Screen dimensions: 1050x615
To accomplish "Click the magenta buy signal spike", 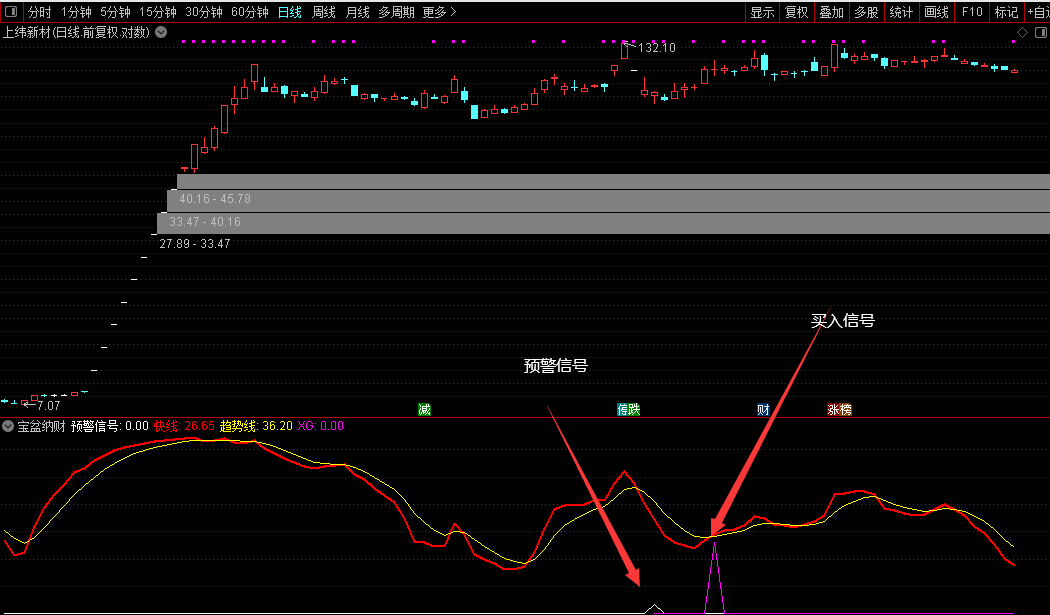I will (714, 580).
